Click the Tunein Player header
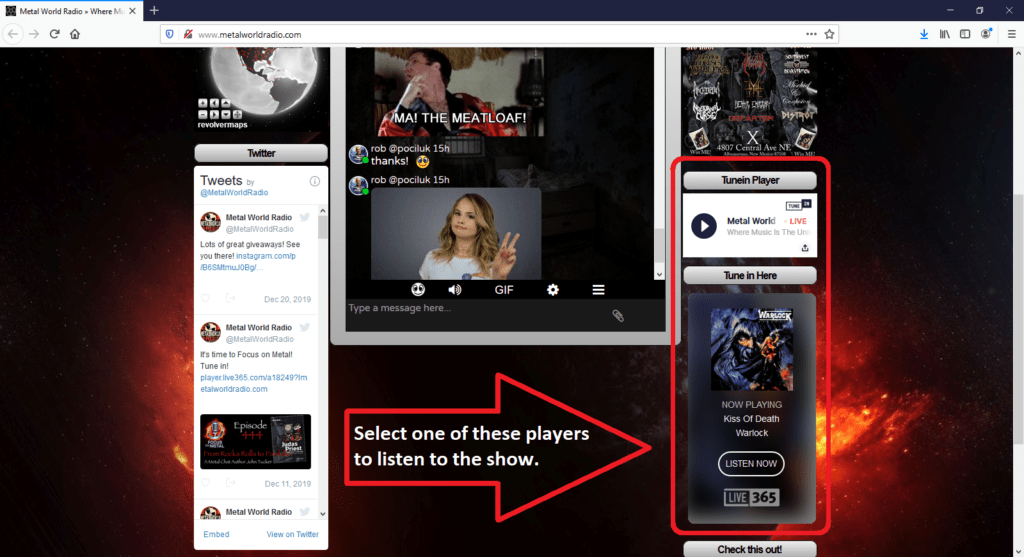The width and height of the screenshot is (1024, 557). click(x=750, y=180)
